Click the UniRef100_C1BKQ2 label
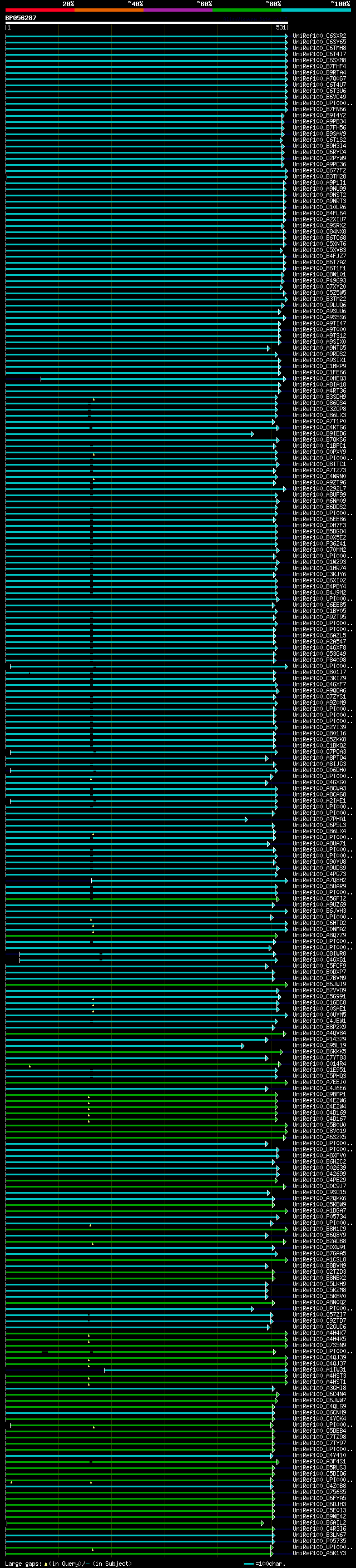Image resolution: width=356 pixels, height=1568 pixels. click(x=319, y=746)
